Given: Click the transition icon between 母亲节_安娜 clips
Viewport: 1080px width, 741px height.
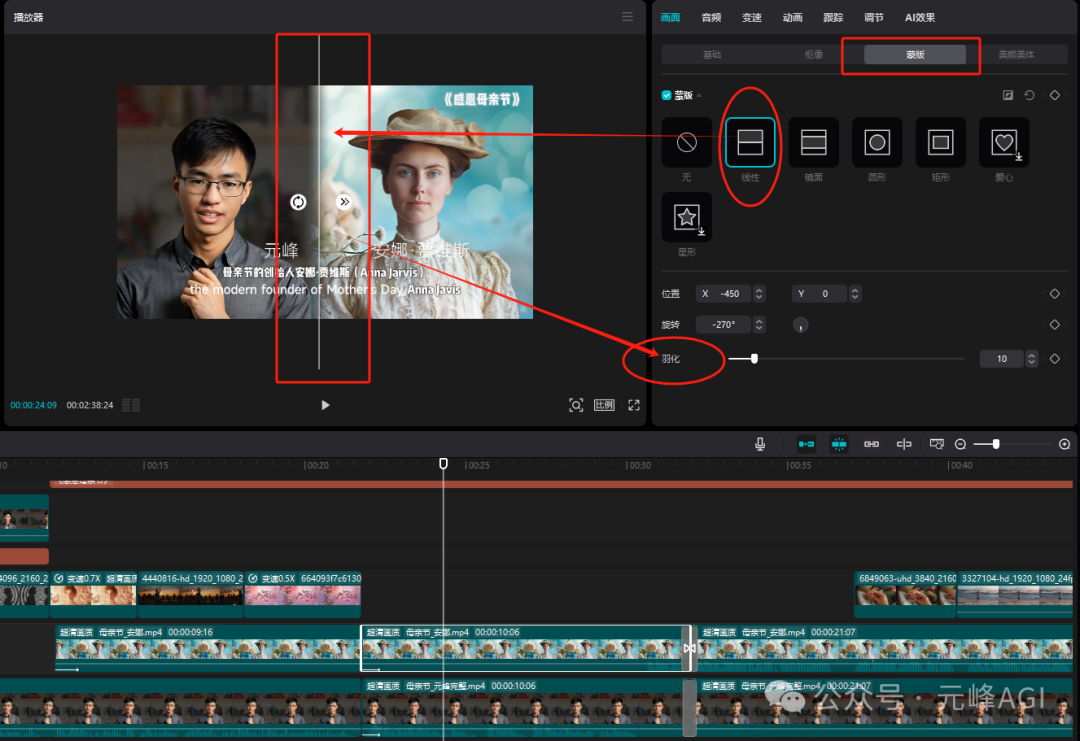Looking at the screenshot, I should pos(688,648).
